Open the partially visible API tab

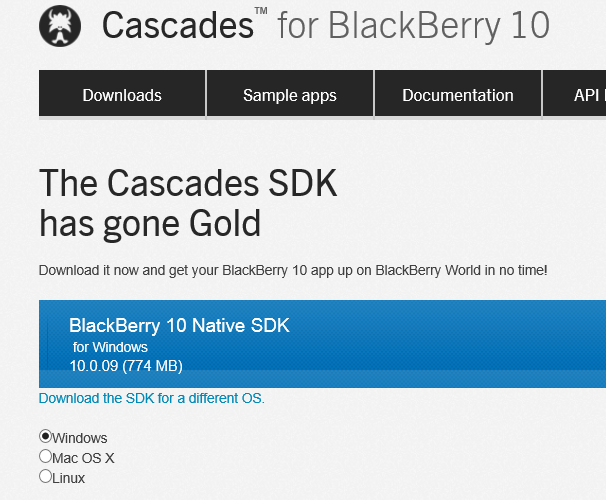[575, 93]
